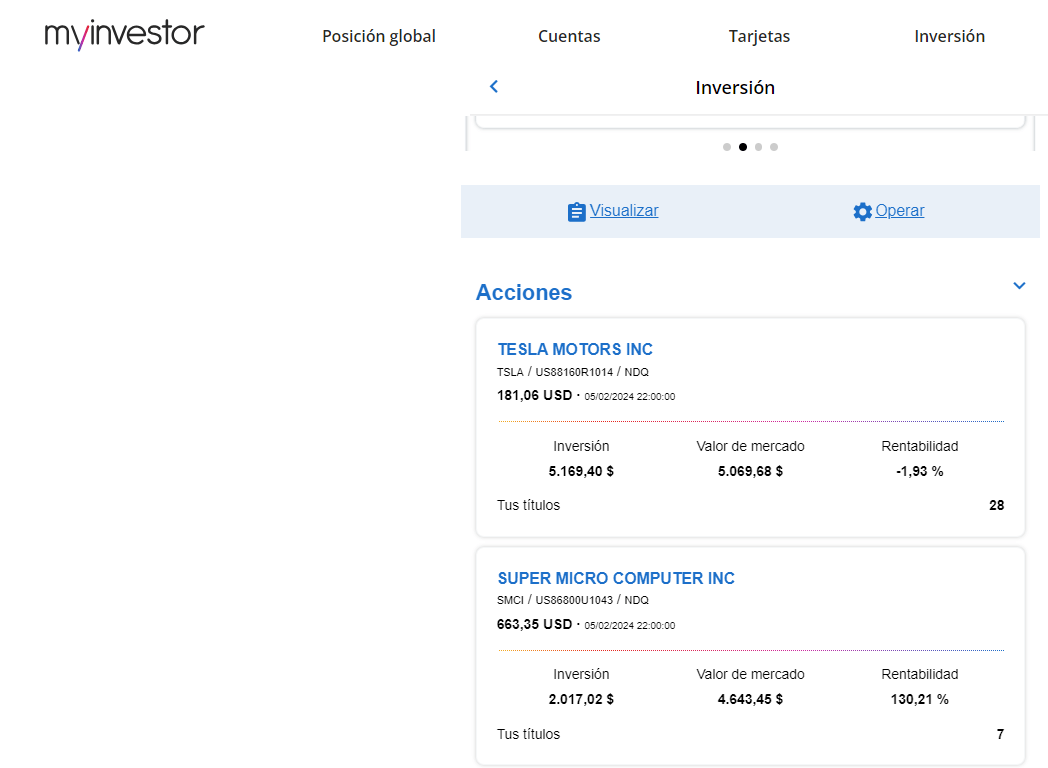Click the Operar link

click(x=900, y=211)
